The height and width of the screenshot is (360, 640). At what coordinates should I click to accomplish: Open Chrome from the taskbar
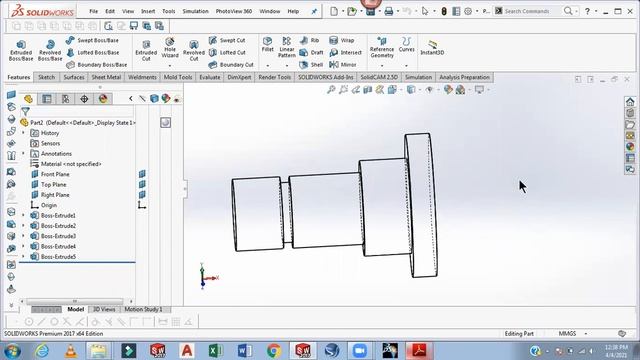[274, 350]
